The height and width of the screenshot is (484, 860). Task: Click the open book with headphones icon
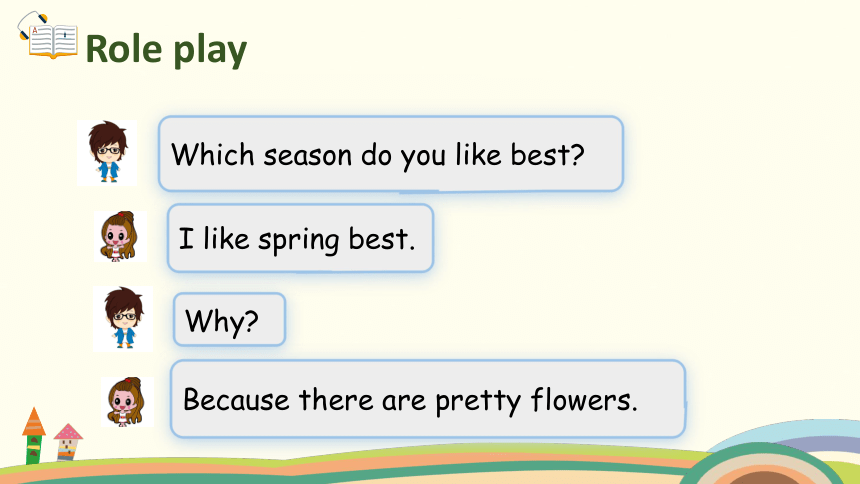[x=48, y=35]
